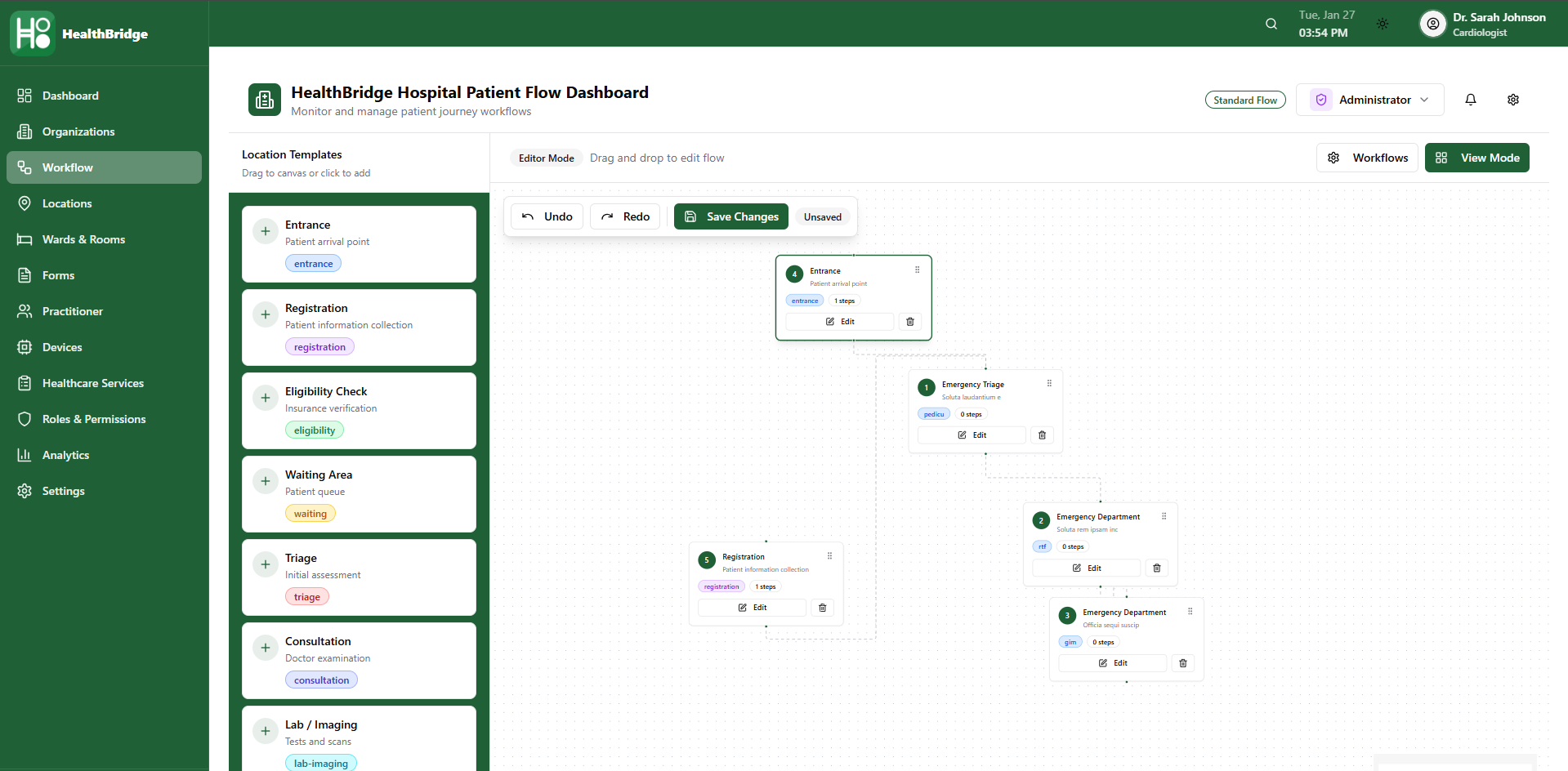
Task: Edit the Registration node on canvas
Action: [x=753, y=608]
